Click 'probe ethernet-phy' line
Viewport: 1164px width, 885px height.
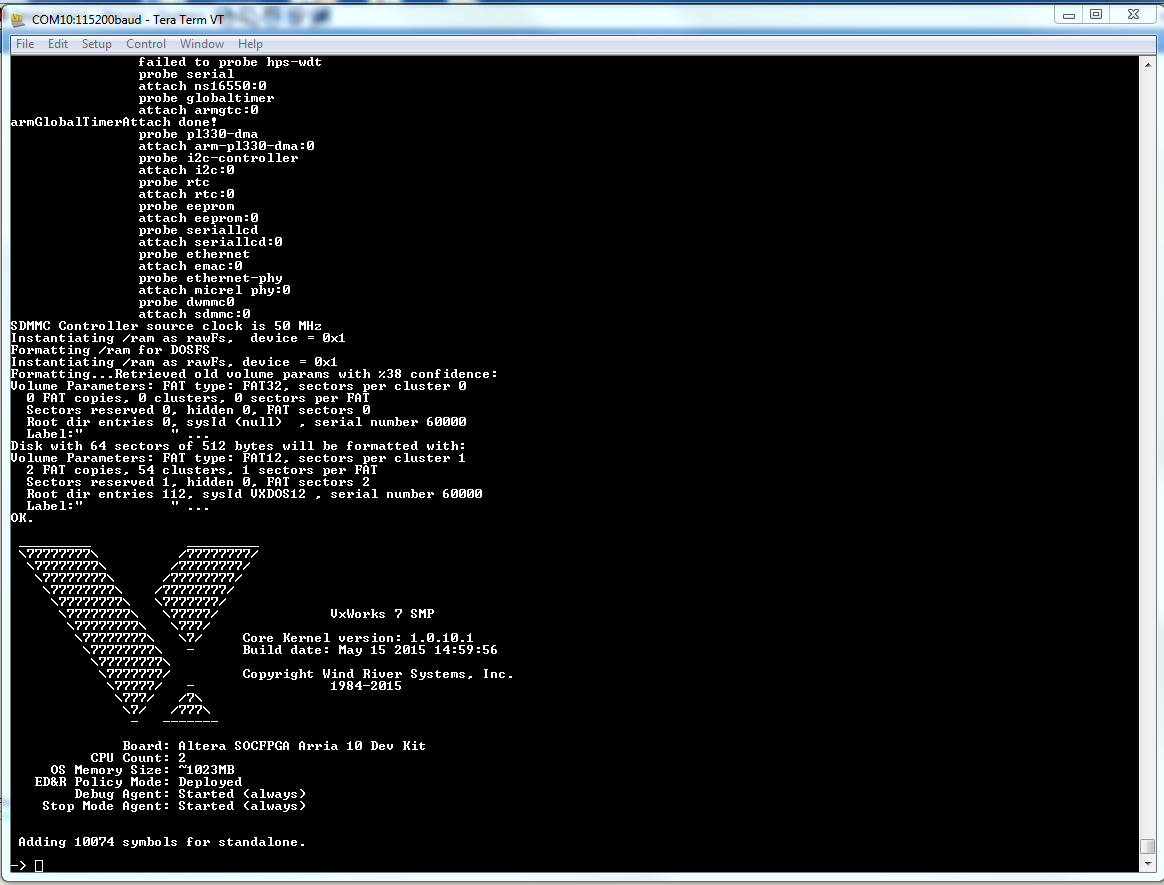pyautogui.click(x=210, y=278)
